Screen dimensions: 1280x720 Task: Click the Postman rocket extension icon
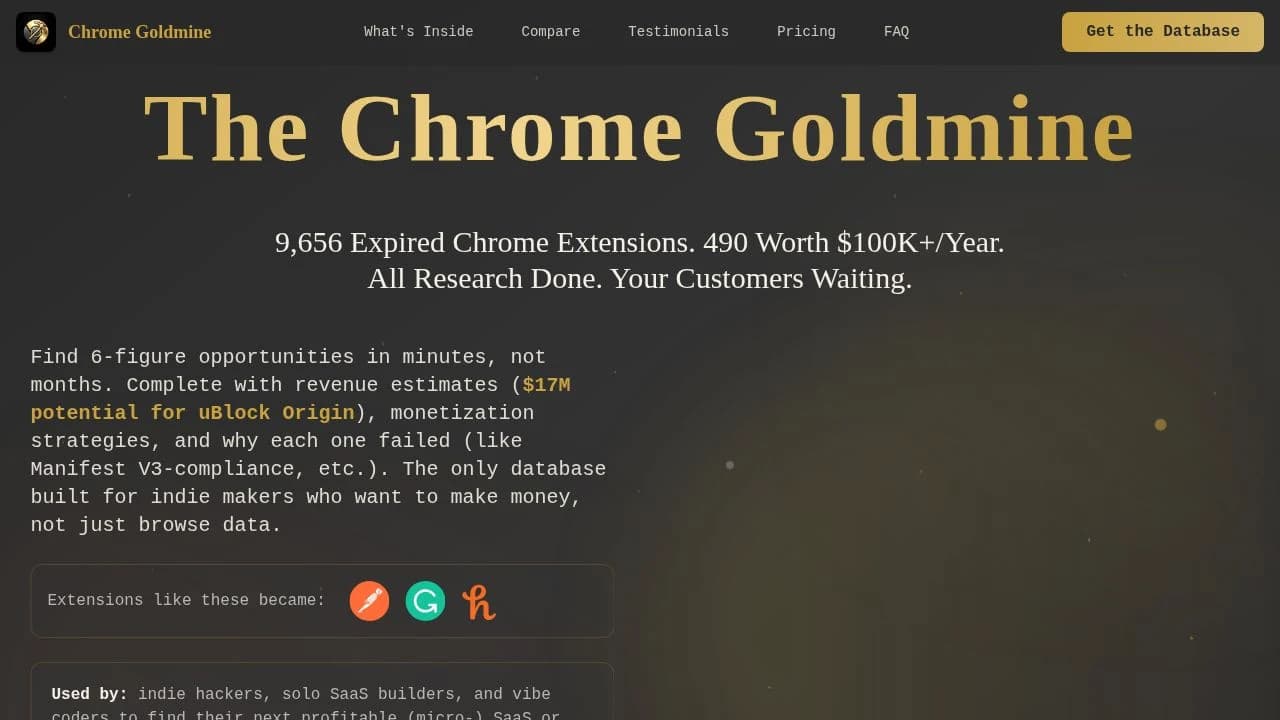point(369,601)
